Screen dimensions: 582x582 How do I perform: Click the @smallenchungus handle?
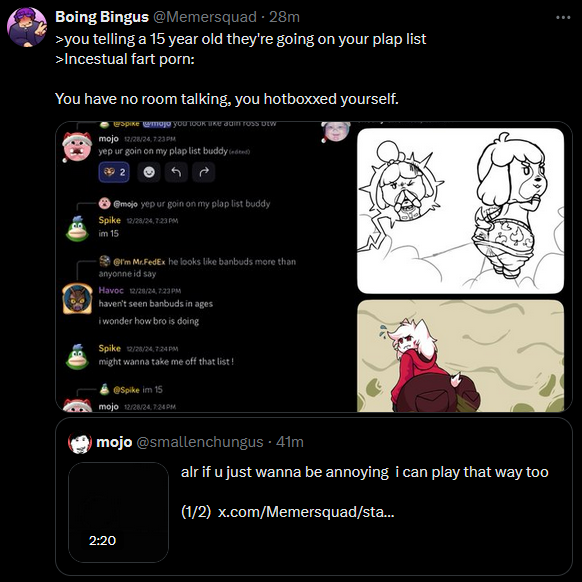point(200,442)
